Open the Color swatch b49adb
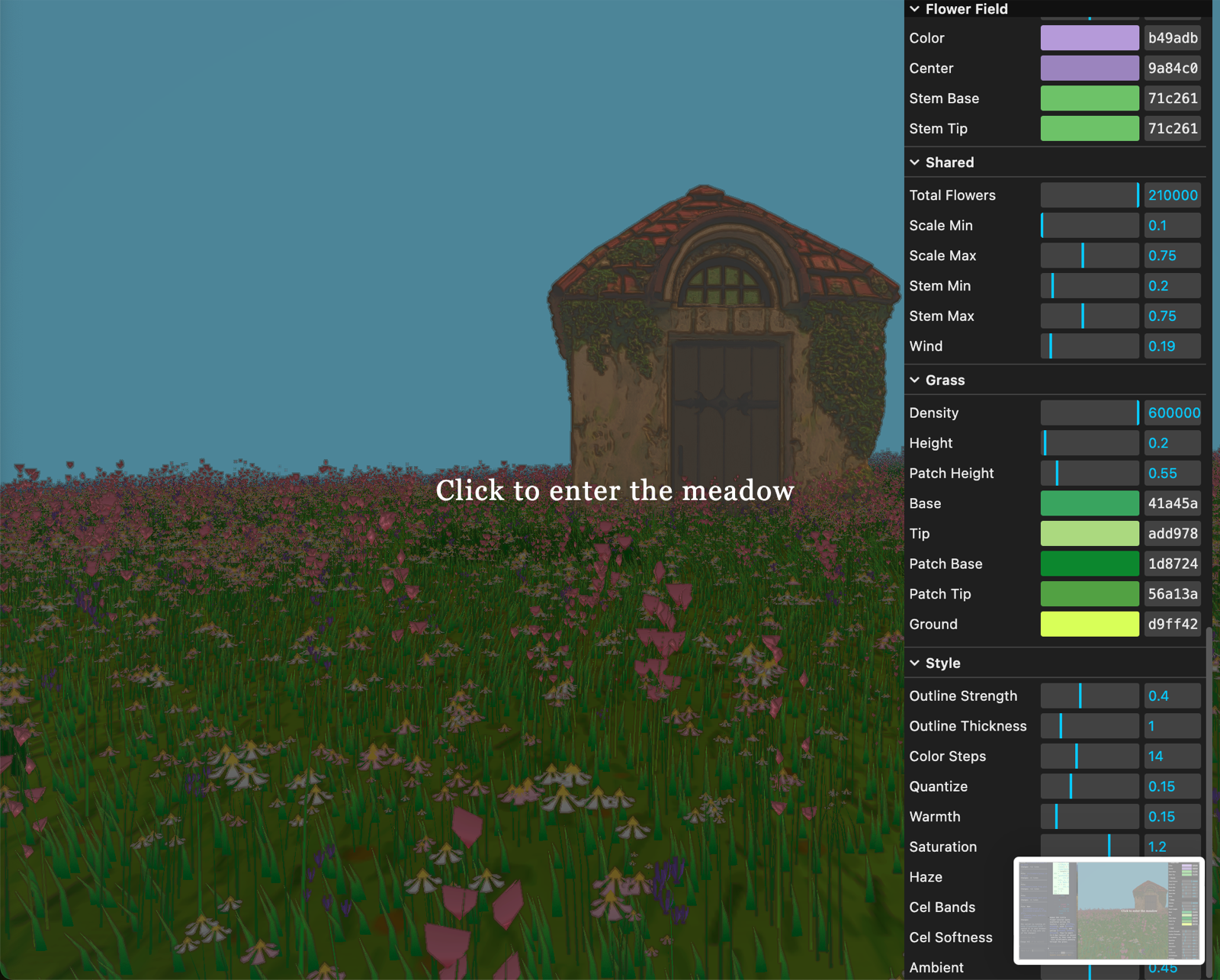 coord(1089,37)
